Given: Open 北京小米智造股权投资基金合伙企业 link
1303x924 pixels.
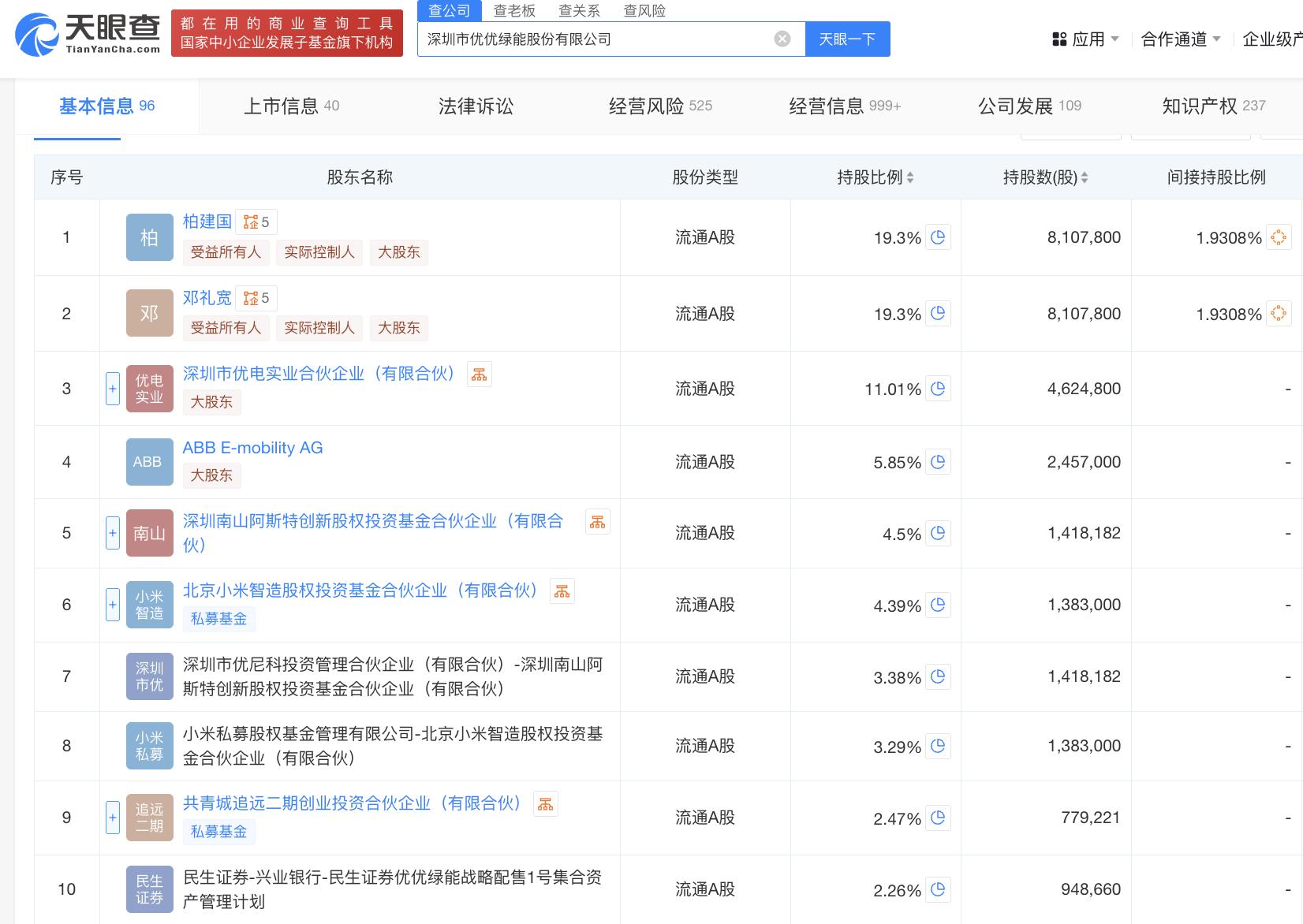Looking at the screenshot, I should point(360,590).
